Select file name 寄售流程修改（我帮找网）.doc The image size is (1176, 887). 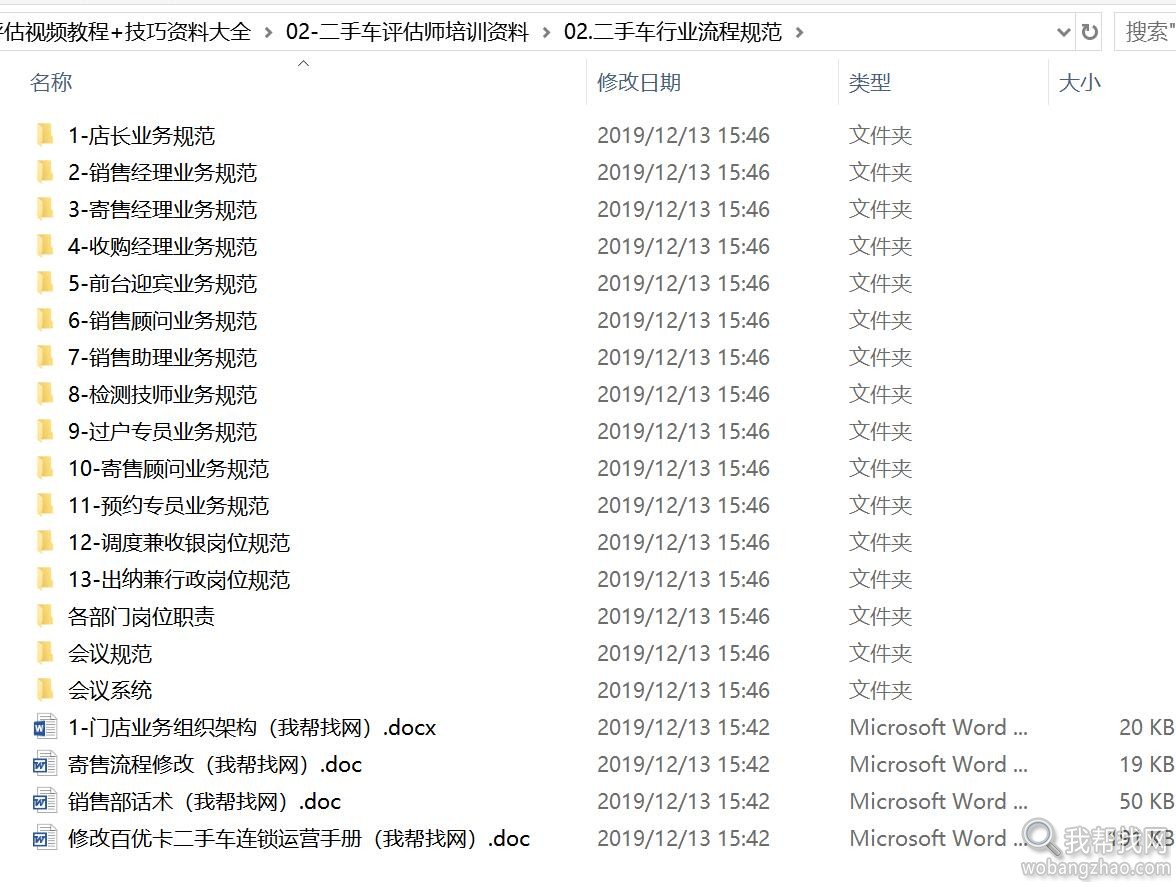[215, 764]
